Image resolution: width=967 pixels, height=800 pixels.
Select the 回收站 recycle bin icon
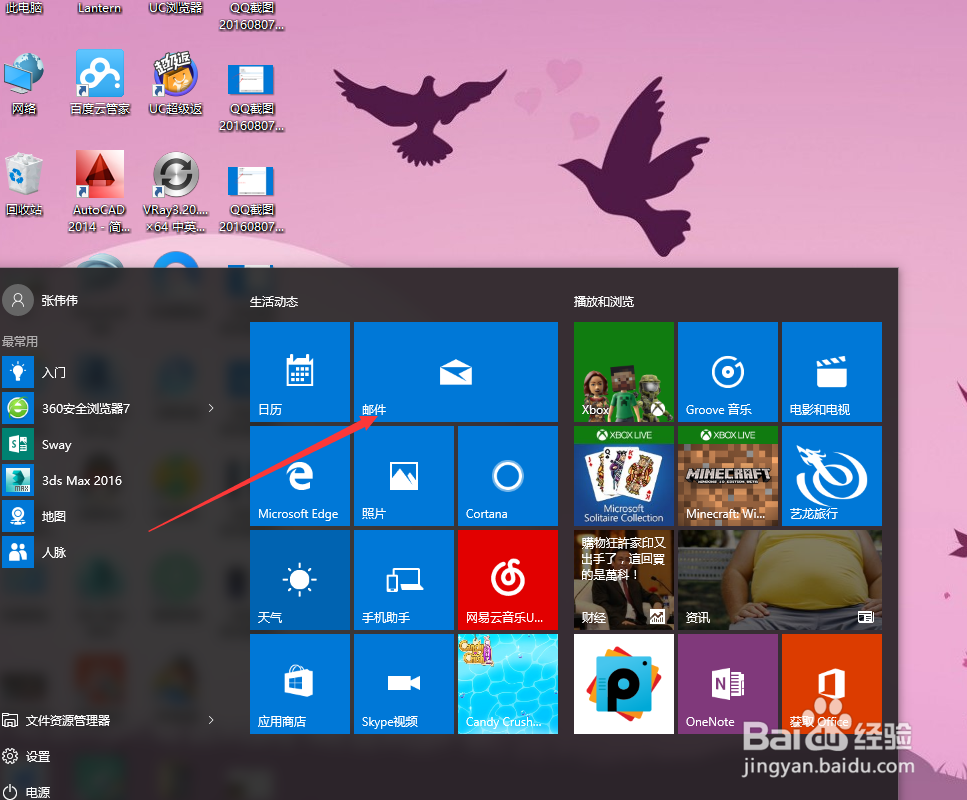click(24, 185)
